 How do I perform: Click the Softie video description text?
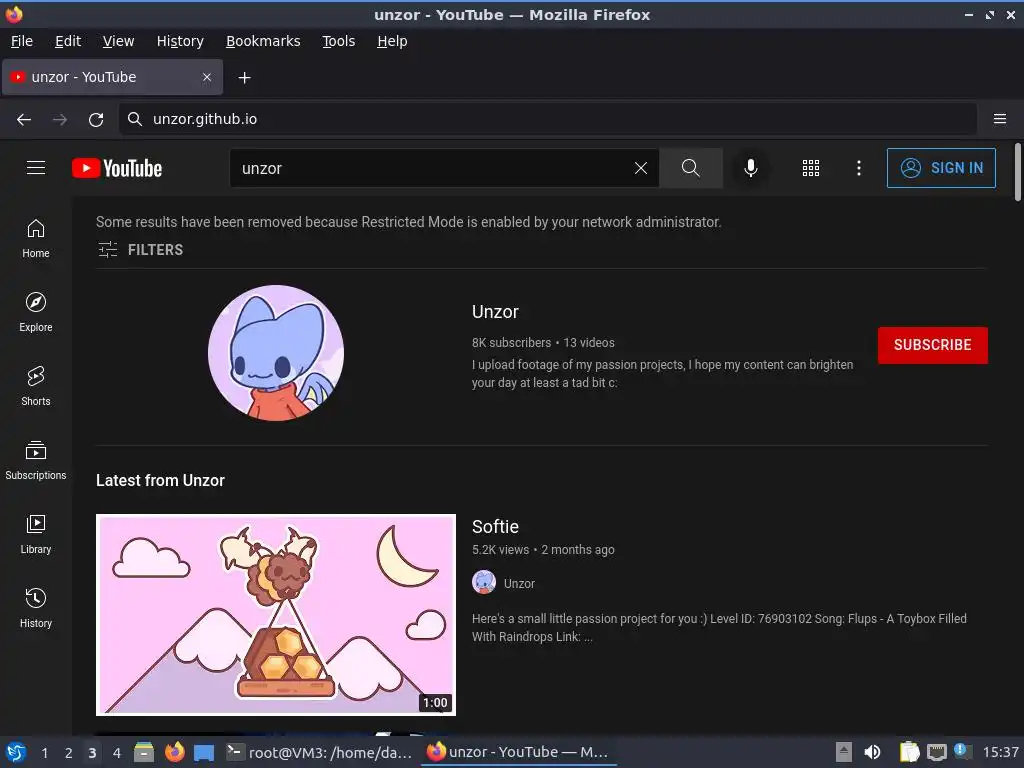[x=719, y=627]
